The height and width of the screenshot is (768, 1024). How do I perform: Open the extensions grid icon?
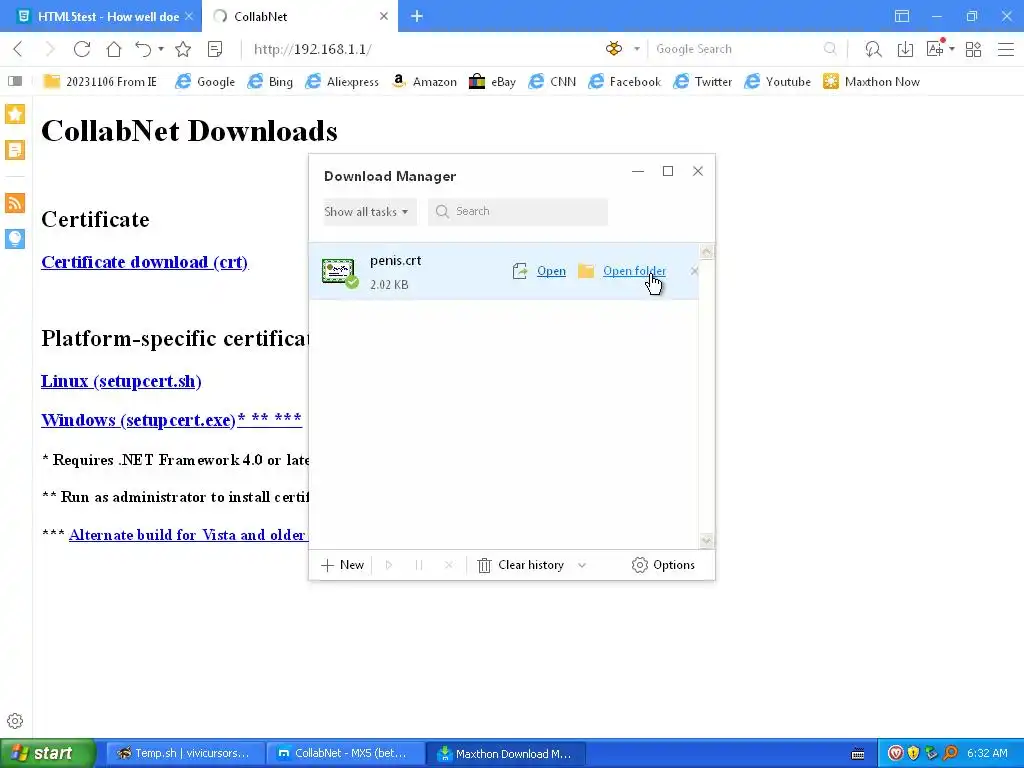pyautogui.click(x=973, y=49)
